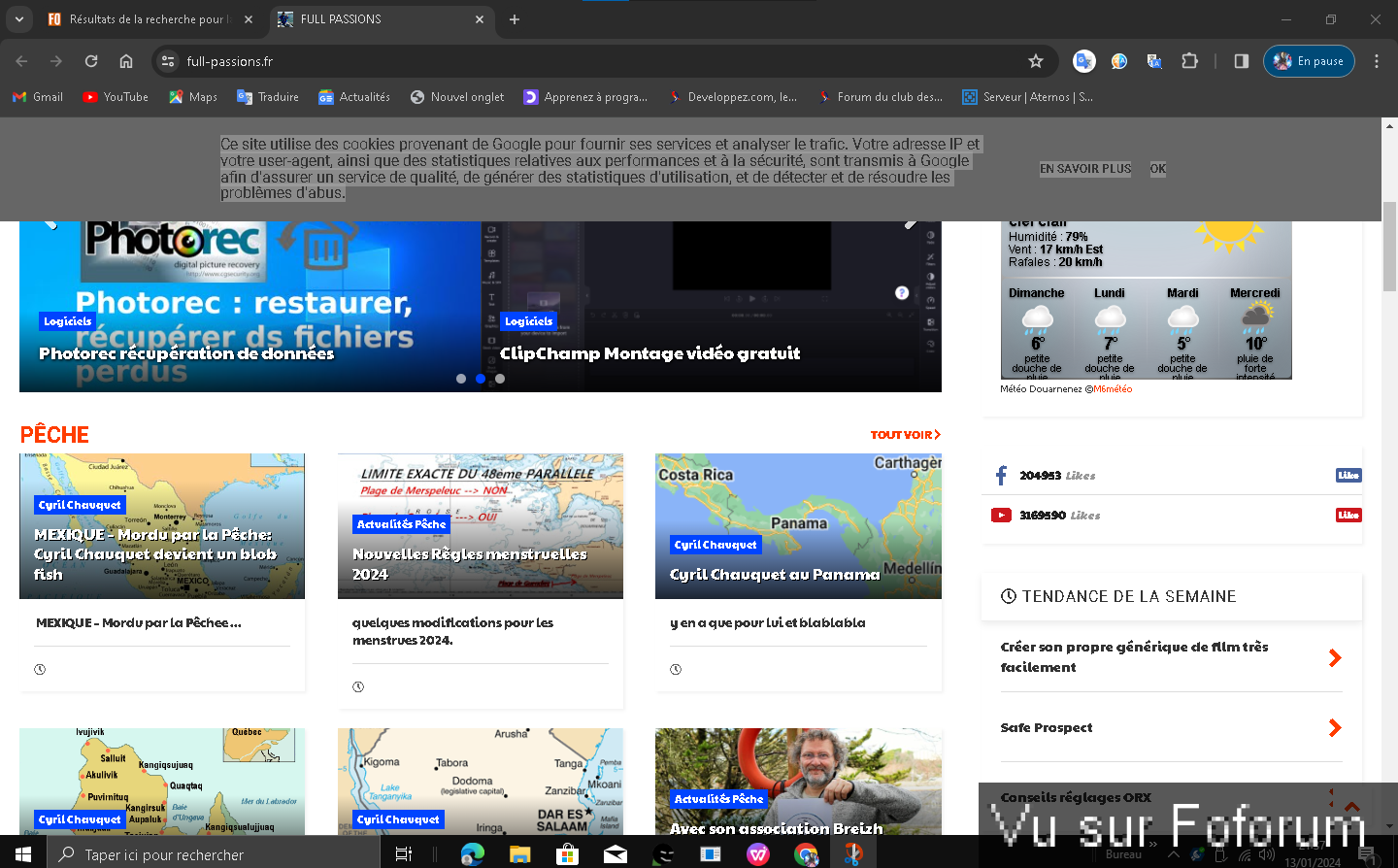Open the Extensions puzzle icon
The width and height of the screenshot is (1398, 868).
click(1189, 61)
